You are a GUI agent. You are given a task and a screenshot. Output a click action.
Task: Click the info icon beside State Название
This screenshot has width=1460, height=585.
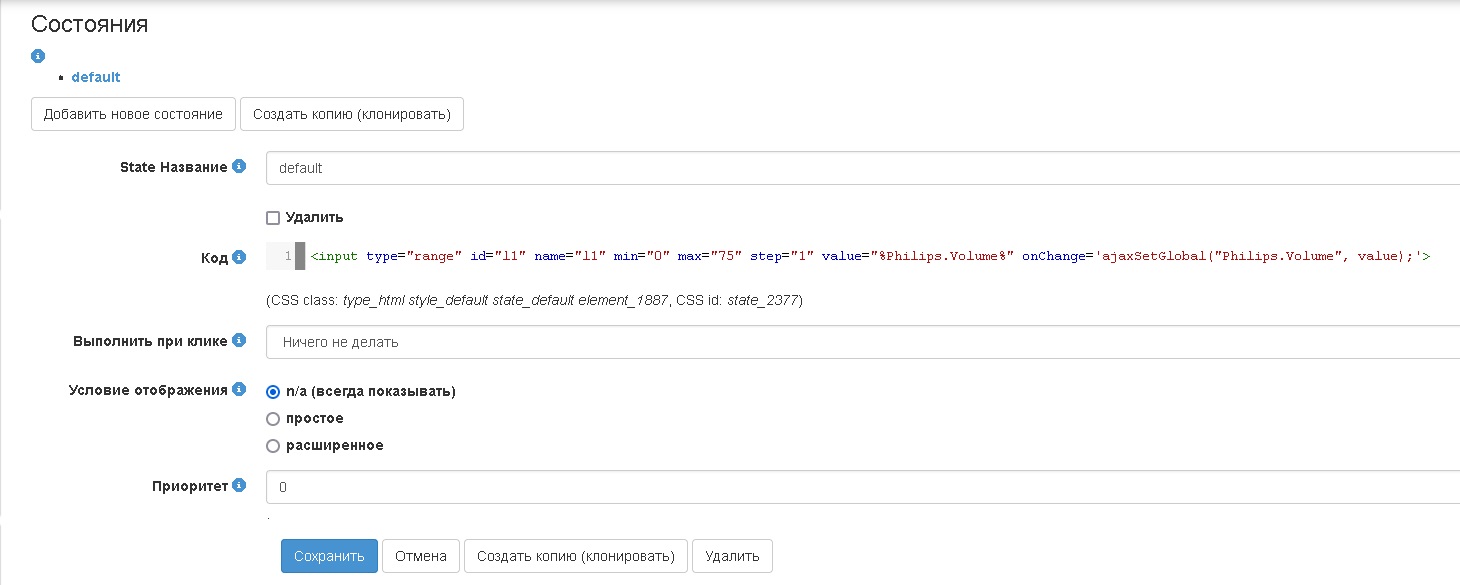pyautogui.click(x=239, y=167)
